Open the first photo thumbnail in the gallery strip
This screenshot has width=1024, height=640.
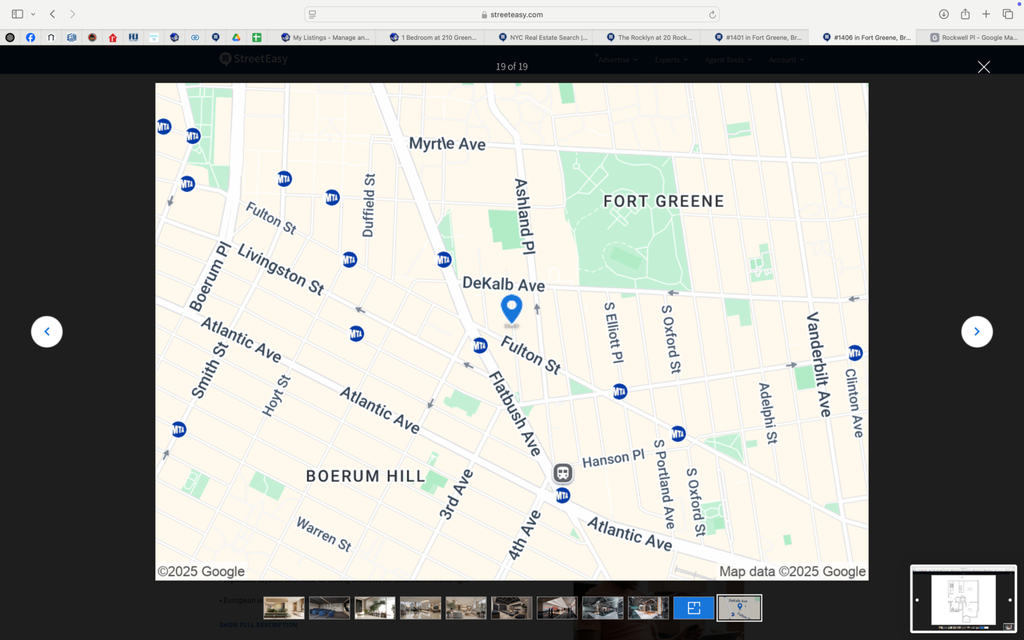[283, 607]
